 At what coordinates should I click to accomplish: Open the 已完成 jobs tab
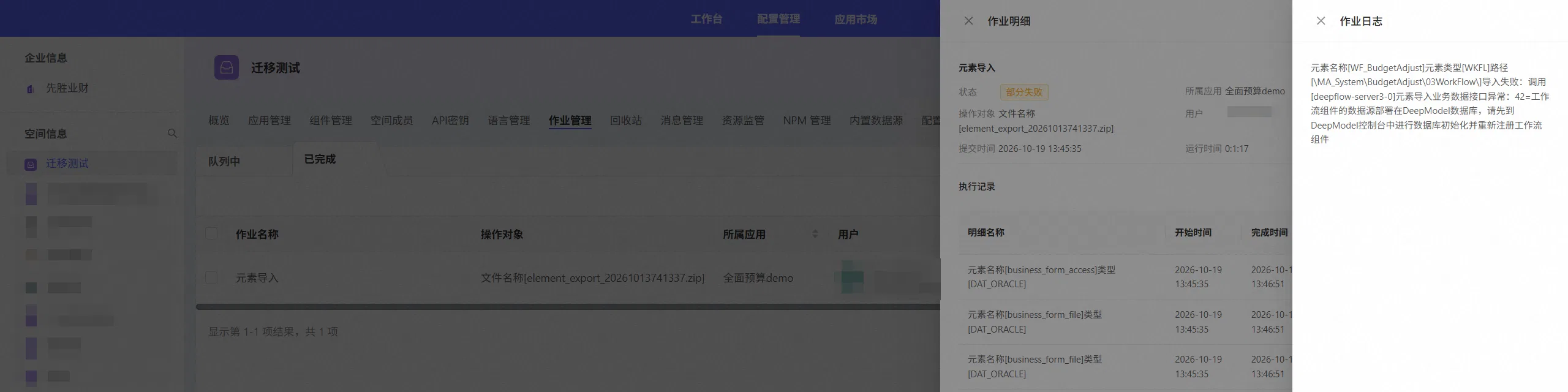tap(320, 159)
